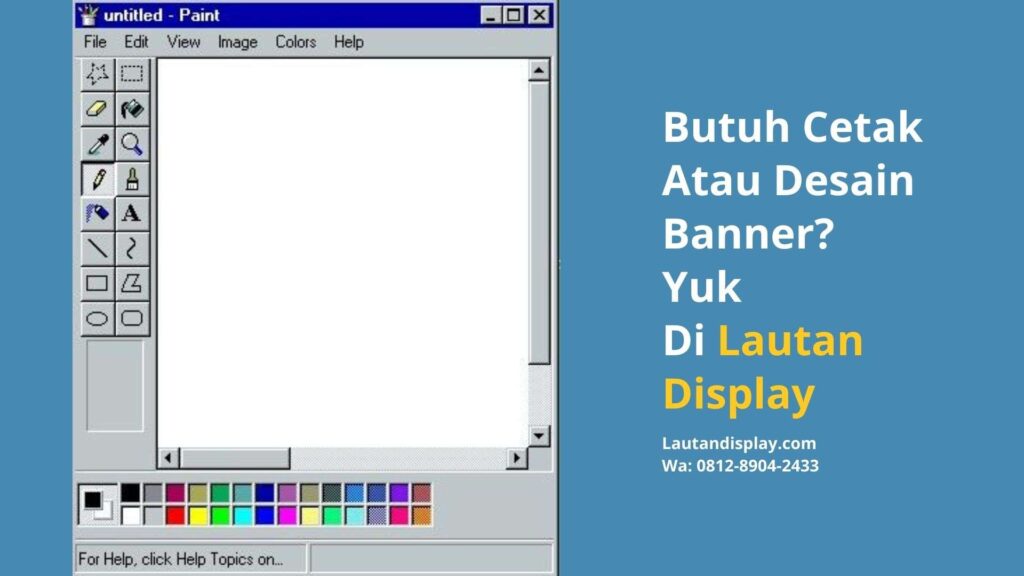Close the Paint window

pyautogui.click(x=539, y=15)
